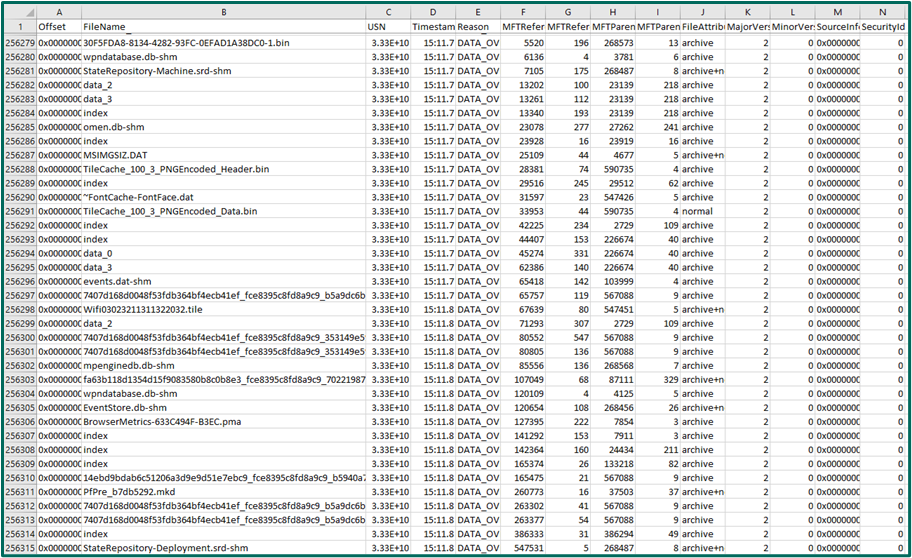Image resolution: width=912 pixels, height=558 pixels.
Task: Click MFT parent value 133218
Action: tap(612, 464)
